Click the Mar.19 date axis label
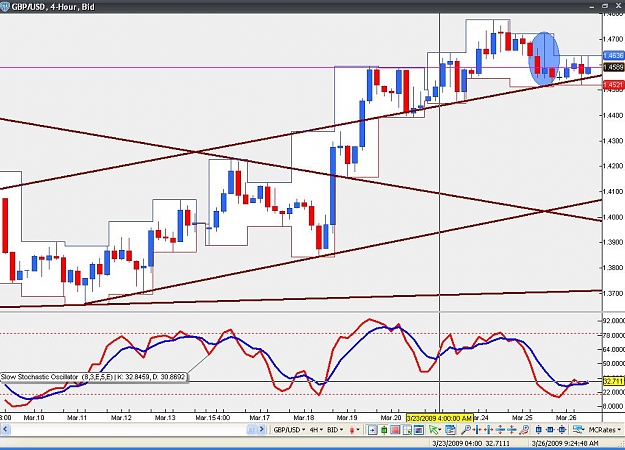This screenshot has height=450, width=625. pos(347,418)
